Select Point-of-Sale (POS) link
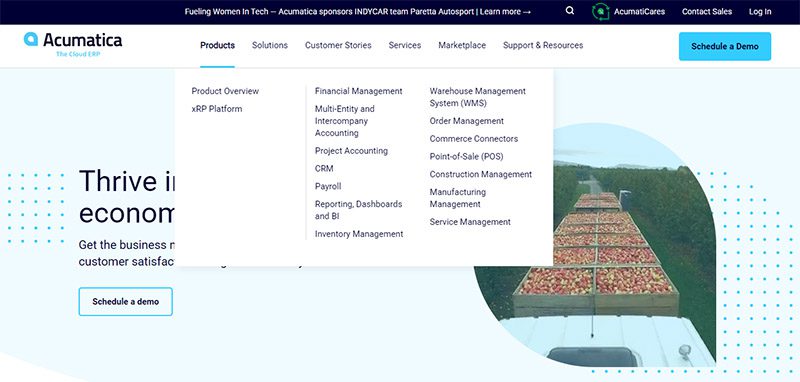This screenshot has width=800, height=382. pos(466,157)
